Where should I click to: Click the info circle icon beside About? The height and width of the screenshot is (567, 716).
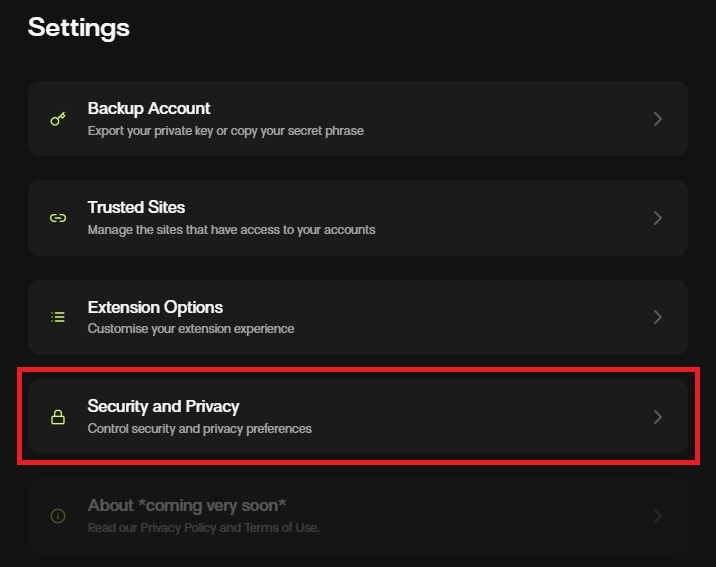point(58,516)
